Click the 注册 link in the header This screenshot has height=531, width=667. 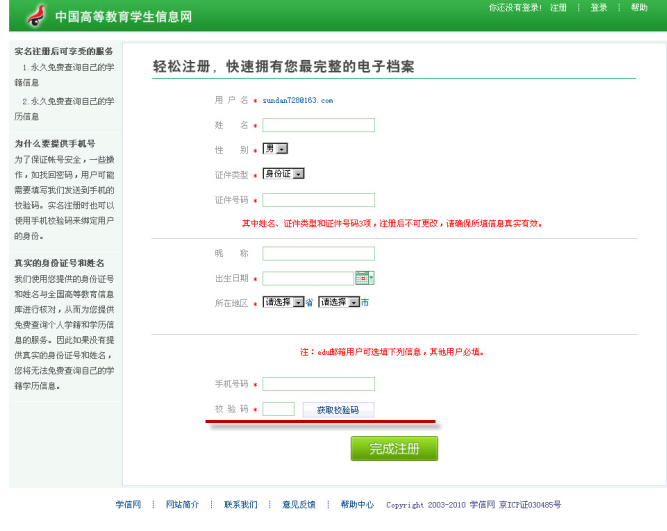(558, 8)
